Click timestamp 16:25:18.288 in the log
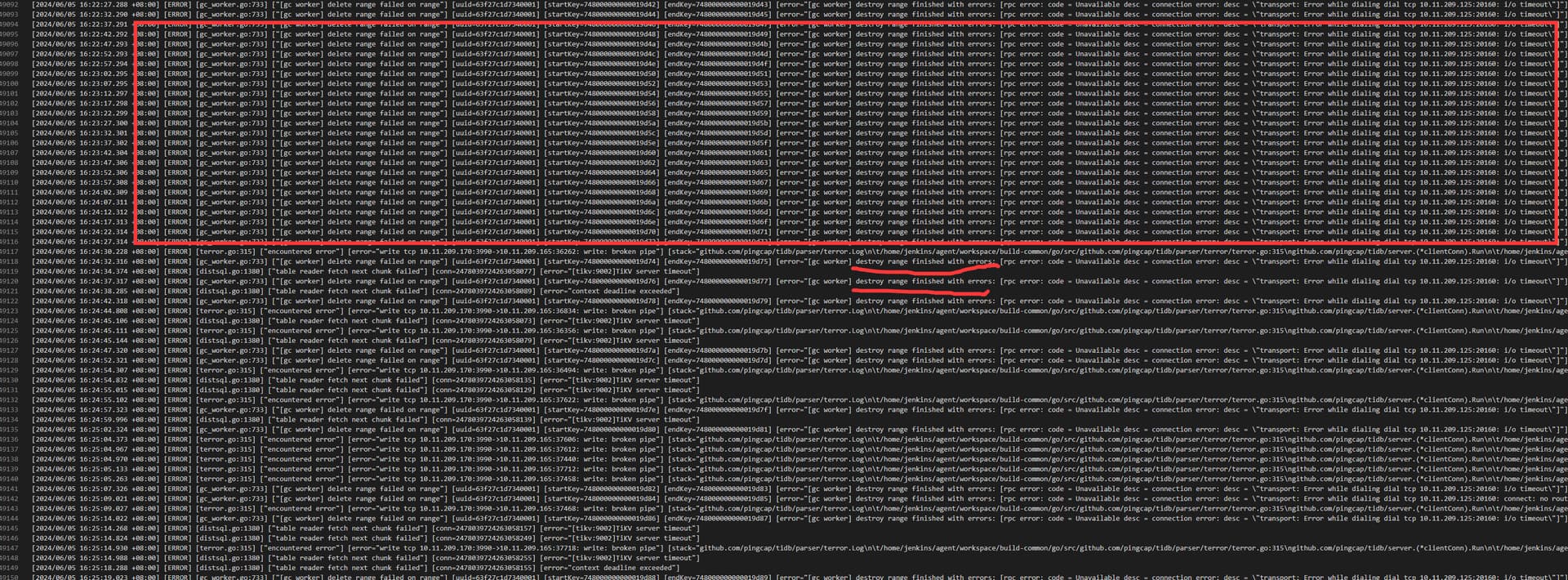1568x580 pixels. pos(104,568)
